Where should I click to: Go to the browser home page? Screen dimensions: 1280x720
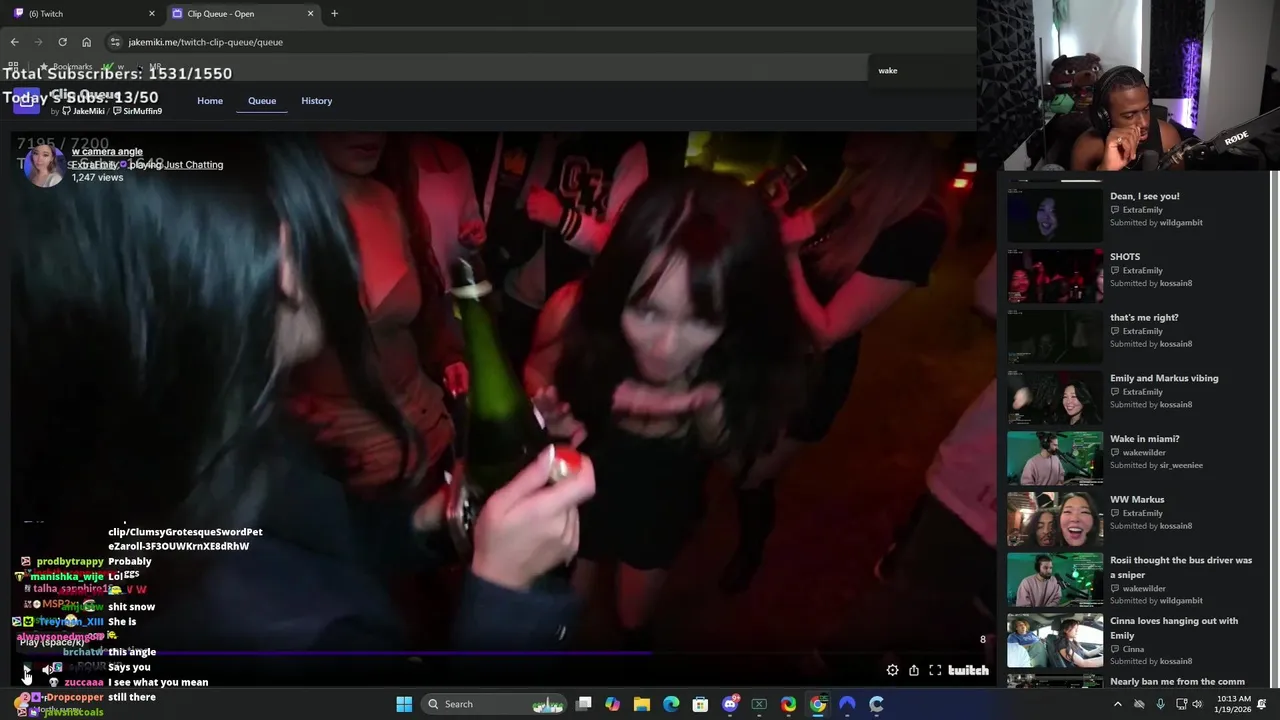click(87, 42)
